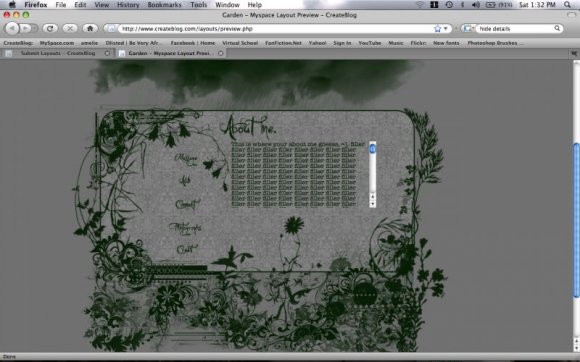Reload the page with the refresh button
The image size is (580, 362).
pyautogui.click(x=50, y=28)
